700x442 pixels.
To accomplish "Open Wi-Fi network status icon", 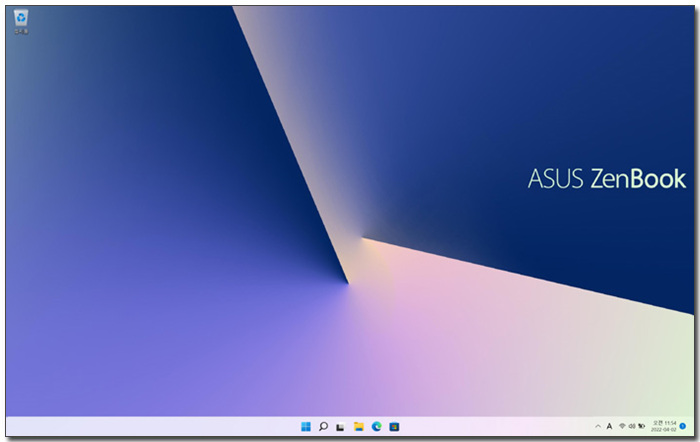I will [622, 426].
